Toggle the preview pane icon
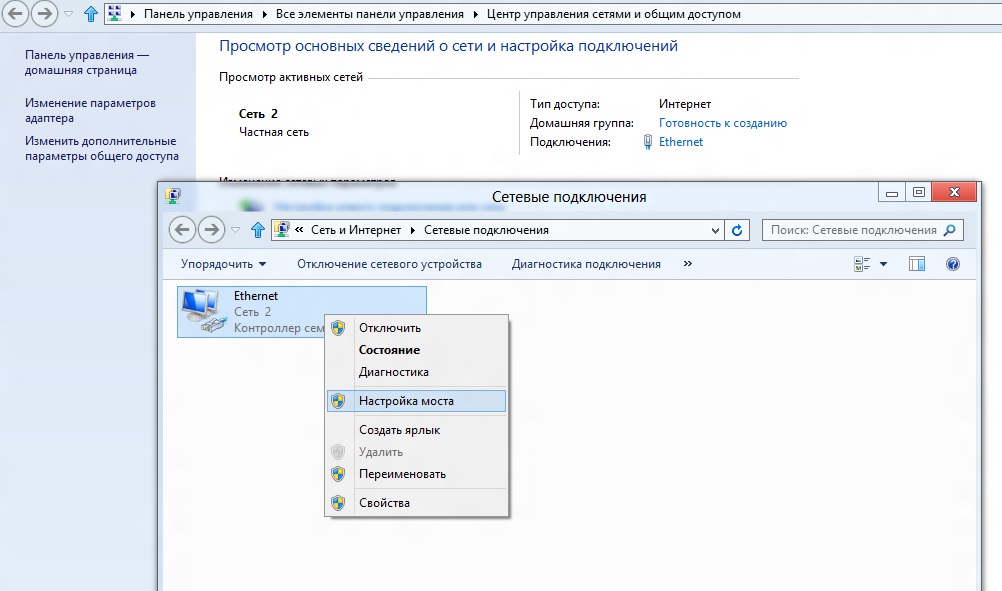Screen dimensions: 1002x591 click(x=917, y=264)
